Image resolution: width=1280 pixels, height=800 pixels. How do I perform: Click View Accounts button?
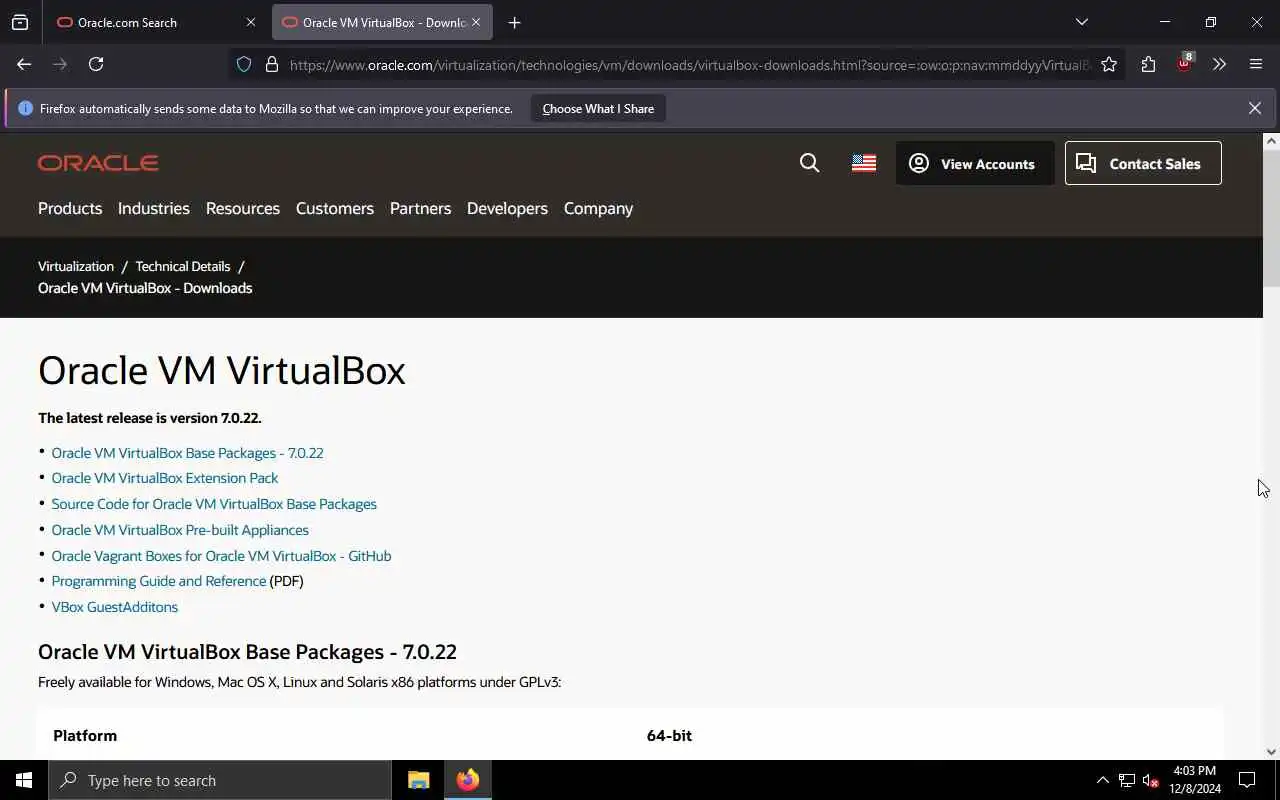pyautogui.click(x=975, y=163)
